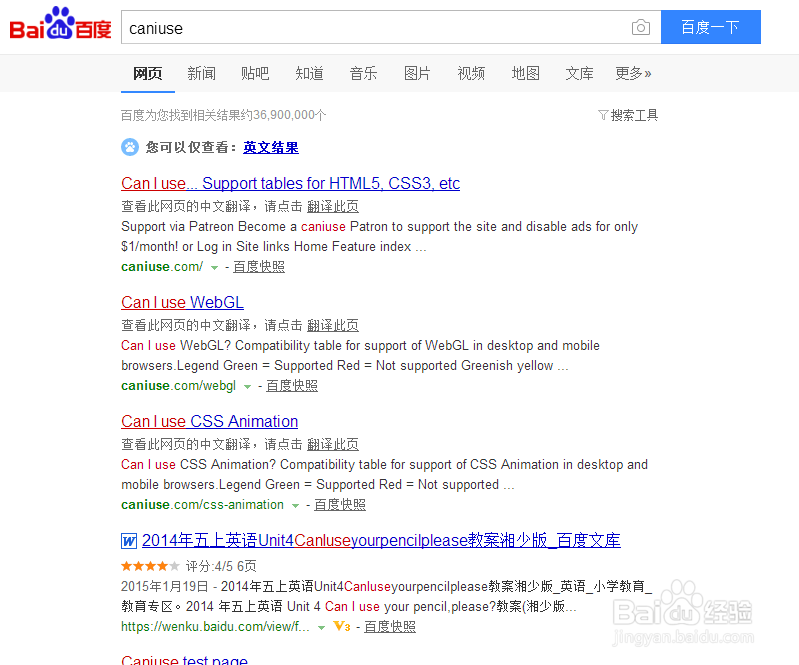Click the https://wenku.baidu.com/view/f... URL
The image size is (799, 665).
pos(216,627)
